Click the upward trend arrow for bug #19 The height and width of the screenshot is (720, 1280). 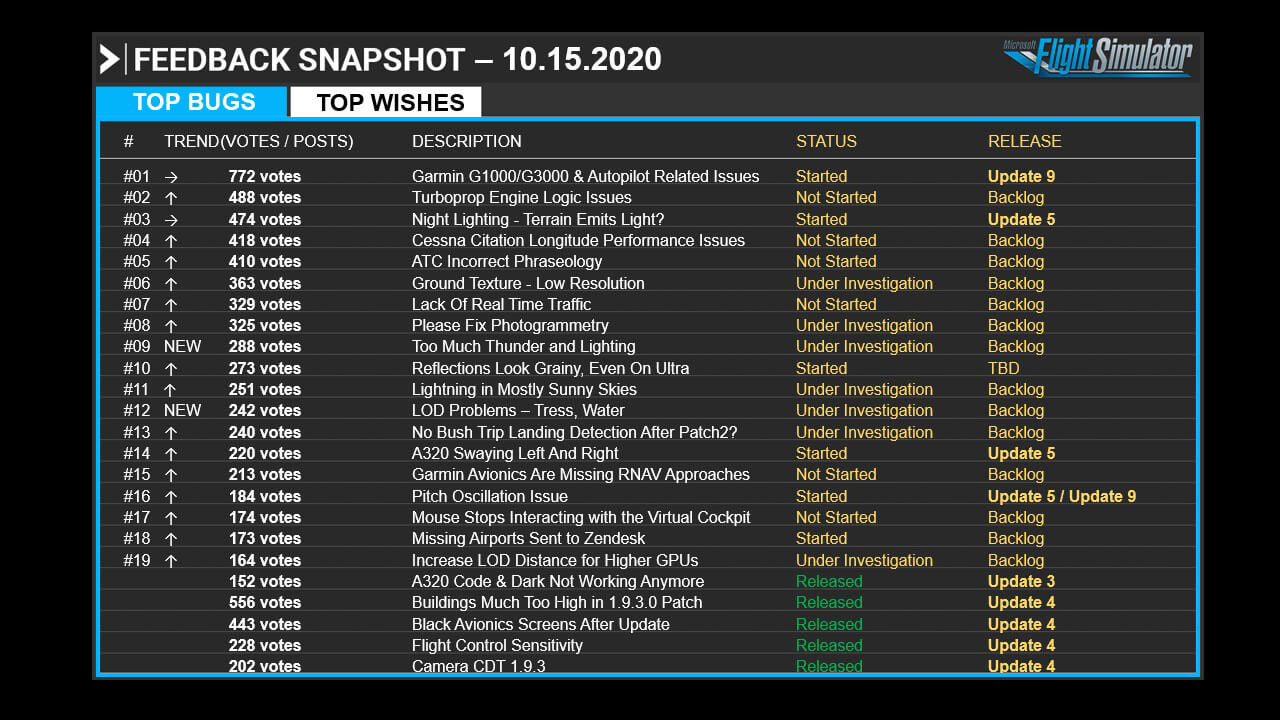(171, 561)
